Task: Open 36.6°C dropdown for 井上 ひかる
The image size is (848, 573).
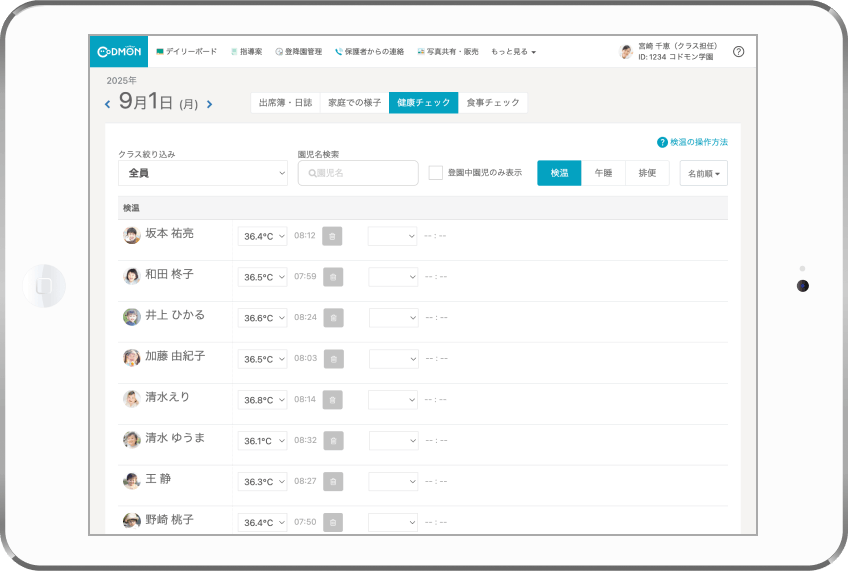Action: [x=262, y=318]
